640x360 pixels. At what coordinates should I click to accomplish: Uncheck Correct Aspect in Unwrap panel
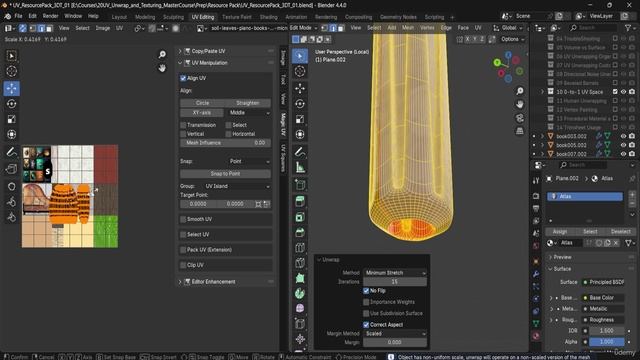click(x=366, y=324)
